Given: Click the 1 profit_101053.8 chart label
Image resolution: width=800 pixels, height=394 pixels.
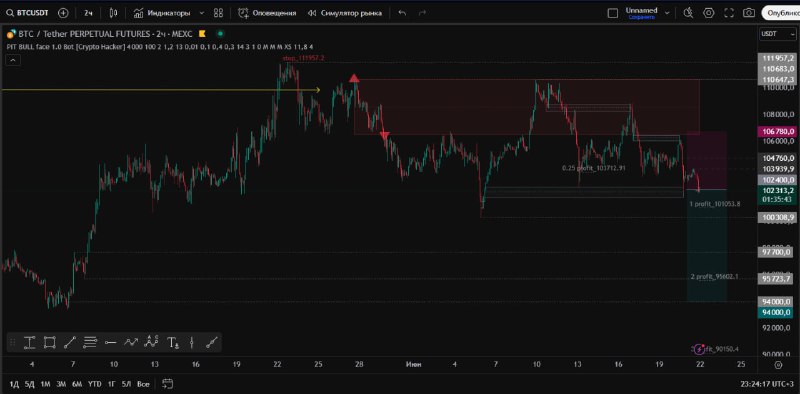Looking at the screenshot, I should tap(715, 204).
